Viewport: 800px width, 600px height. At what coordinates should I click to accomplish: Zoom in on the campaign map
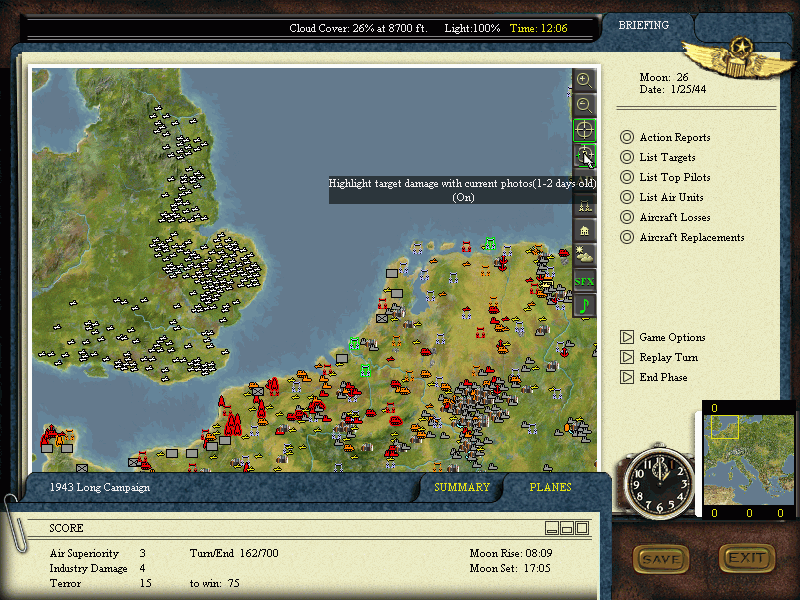click(584, 80)
